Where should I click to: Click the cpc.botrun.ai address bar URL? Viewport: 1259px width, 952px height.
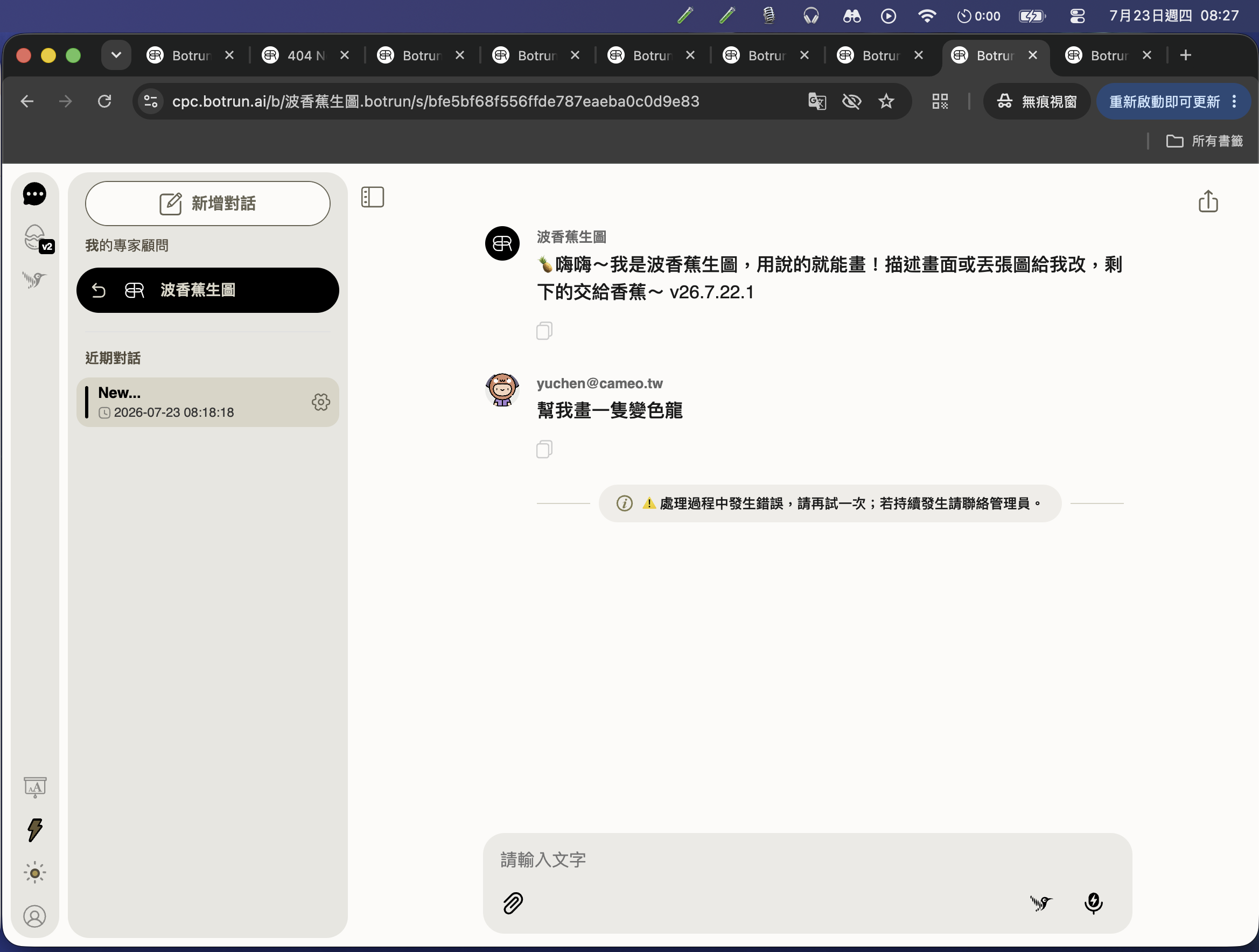click(436, 101)
